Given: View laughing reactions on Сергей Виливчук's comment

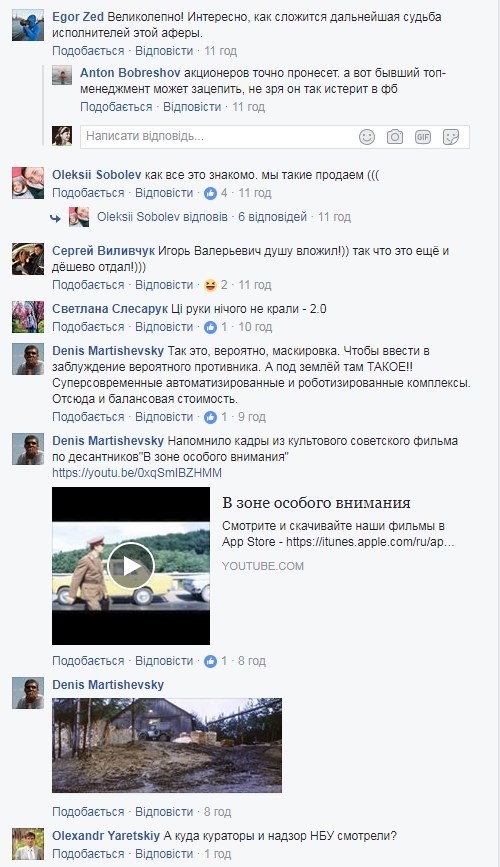Looking at the screenshot, I should [x=216, y=285].
